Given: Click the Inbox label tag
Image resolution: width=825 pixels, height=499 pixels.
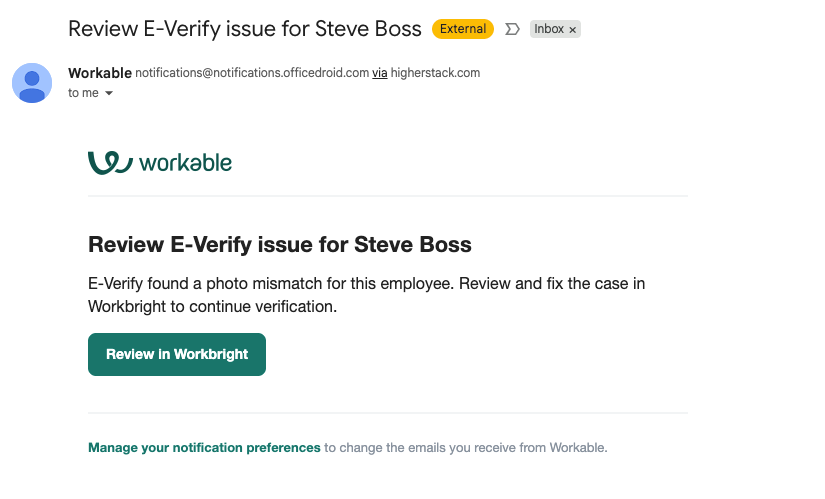Looking at the screenshot, I should pos(549,29).
